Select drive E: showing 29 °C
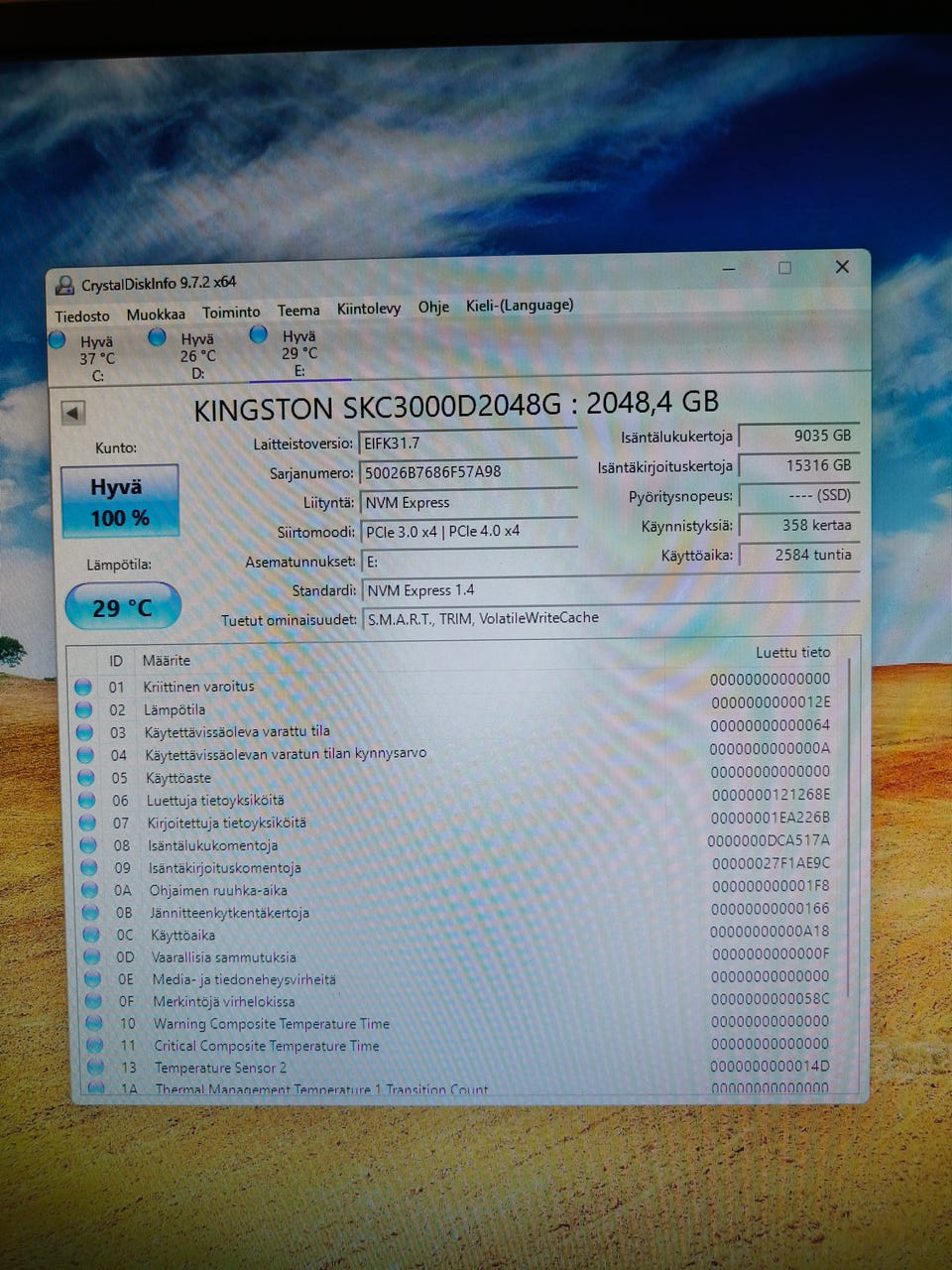The image size is (952, 1270). click(299, 353)
